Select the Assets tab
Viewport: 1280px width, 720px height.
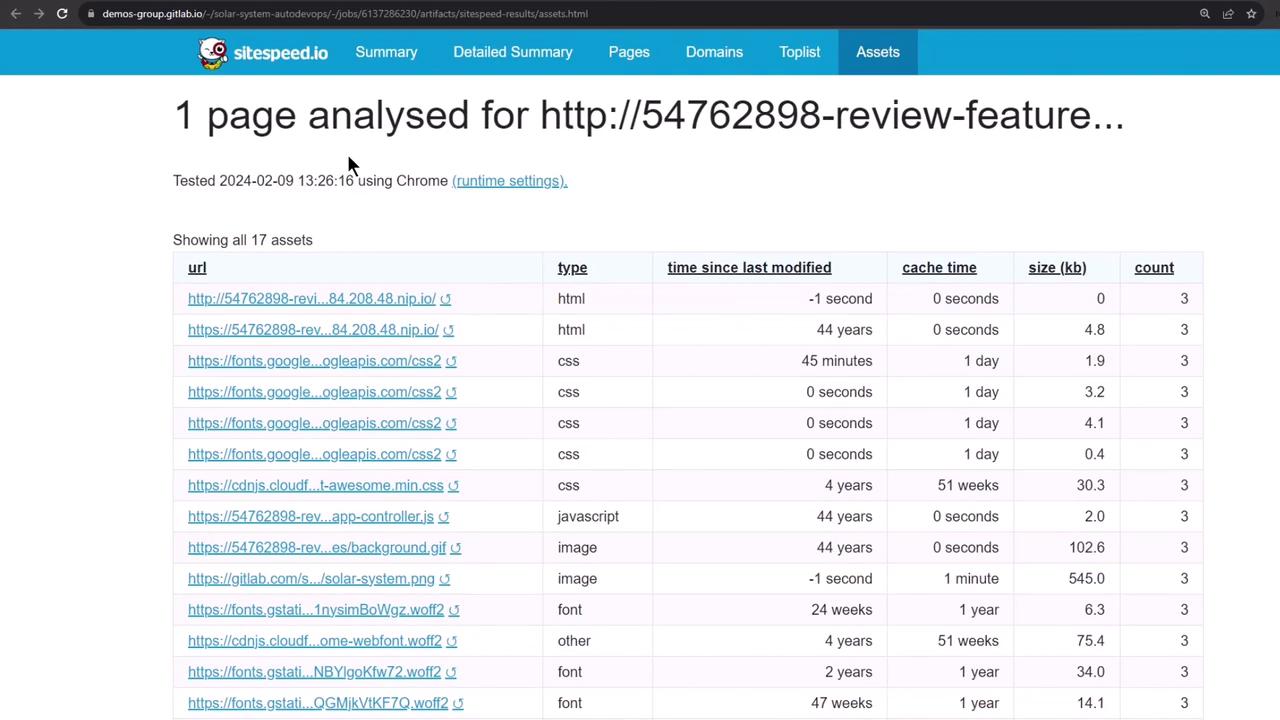[x=878, y=52]
